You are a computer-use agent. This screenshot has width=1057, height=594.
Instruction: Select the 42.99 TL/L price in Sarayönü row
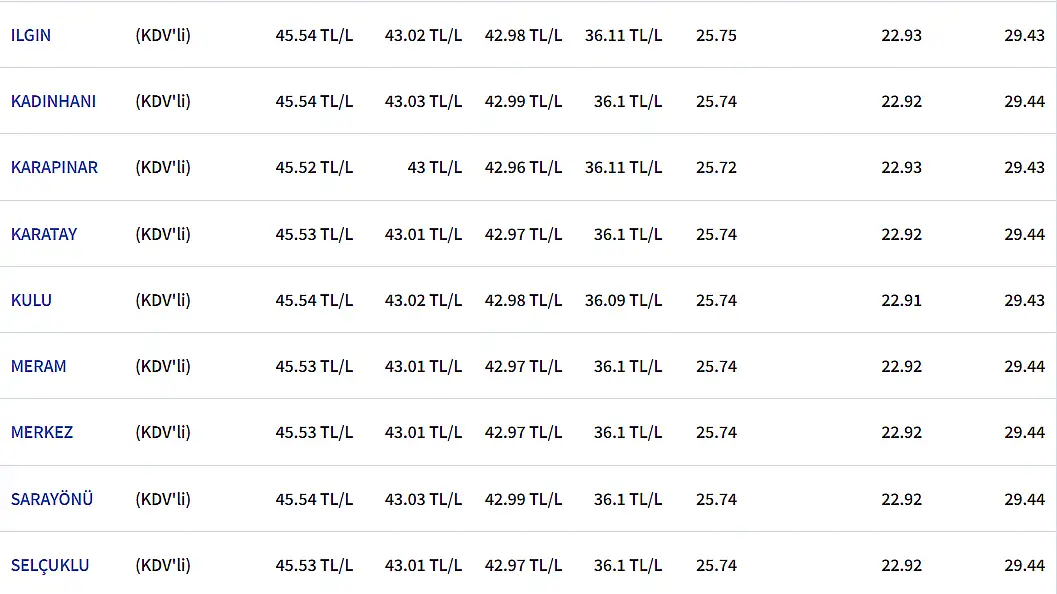point(523,499)
